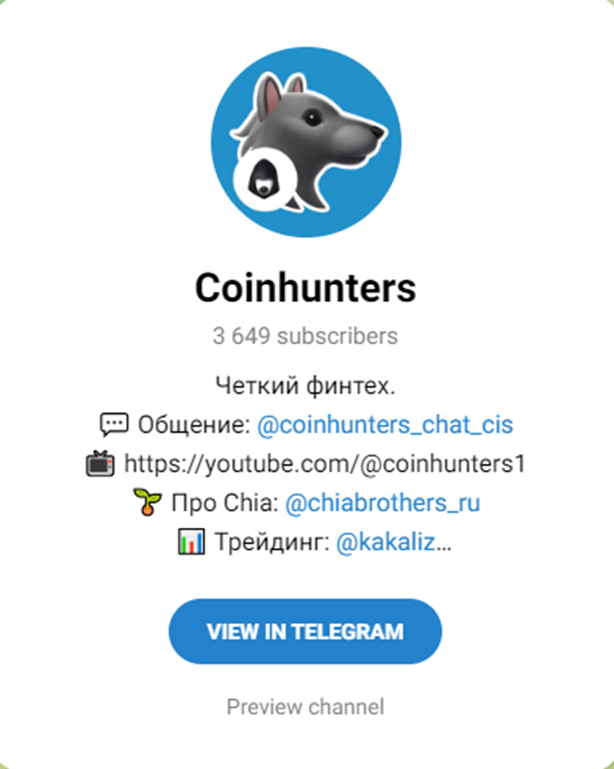Click the 3 649 subscribers count
This screenshot has height=769, width=614.
pos(305,336)
